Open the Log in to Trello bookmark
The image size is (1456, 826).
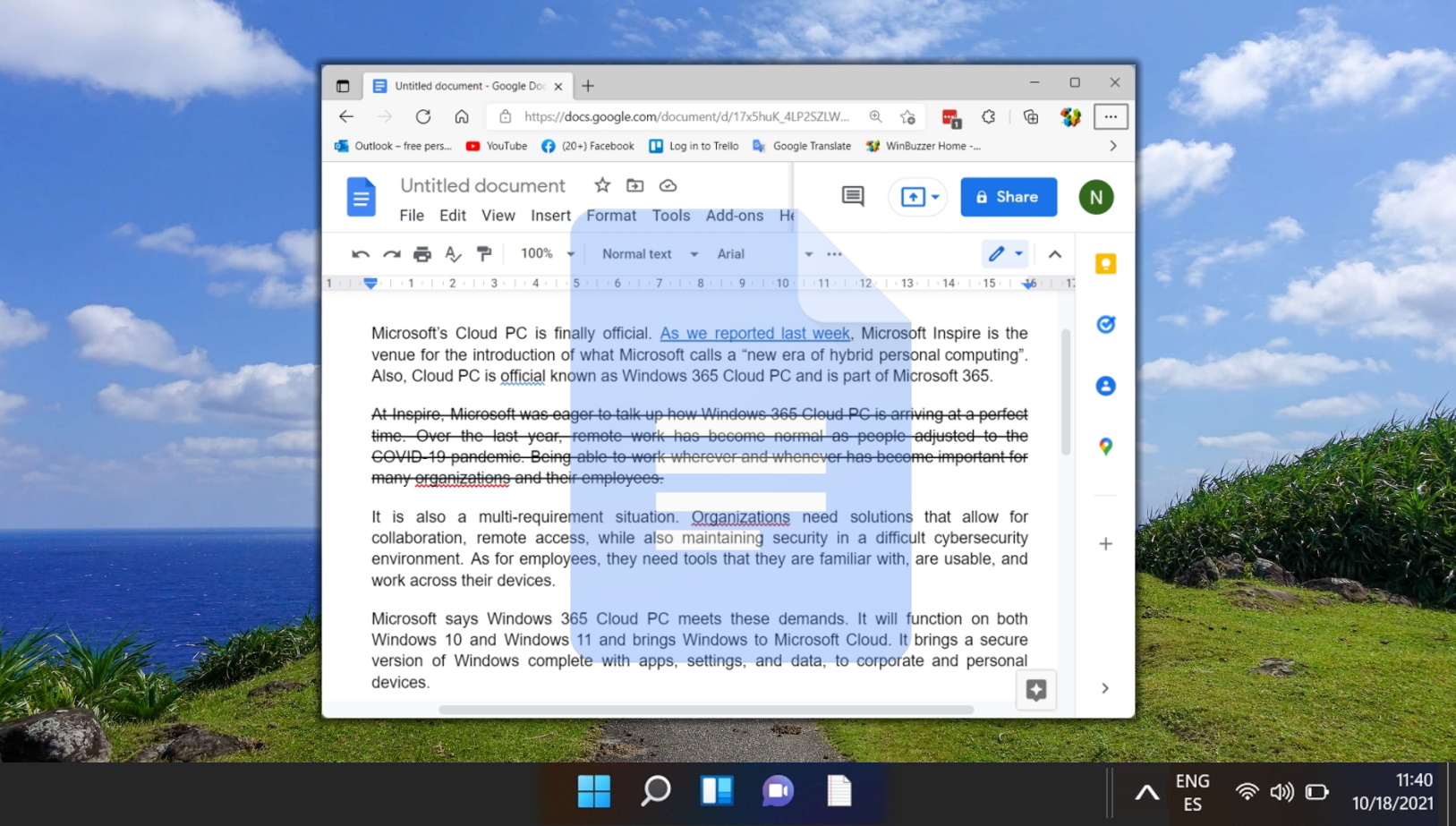694,146
